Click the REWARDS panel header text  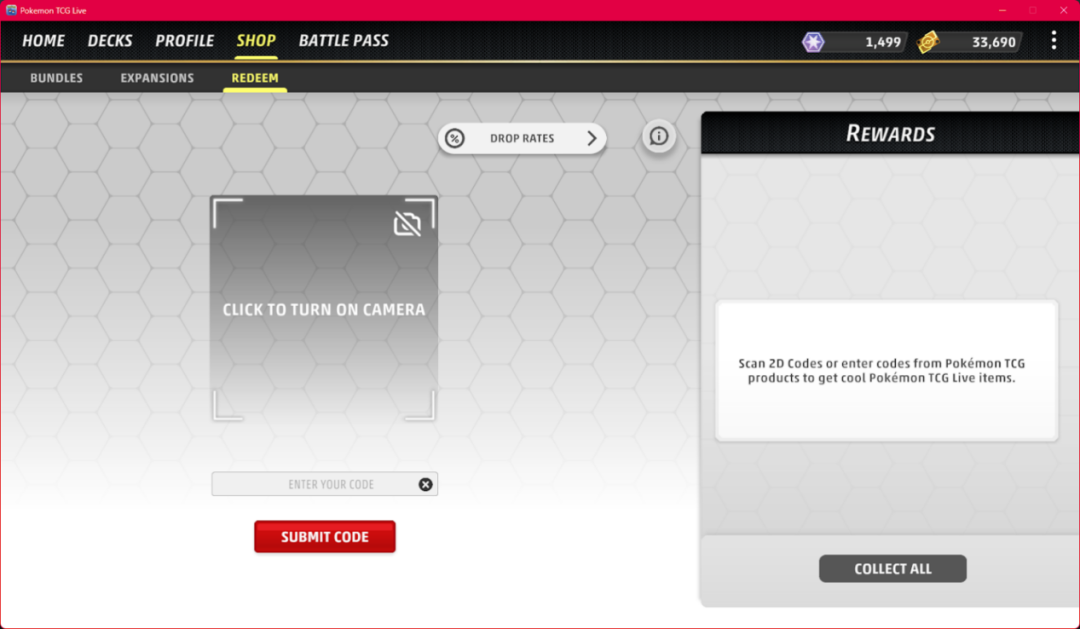(891, 134)
